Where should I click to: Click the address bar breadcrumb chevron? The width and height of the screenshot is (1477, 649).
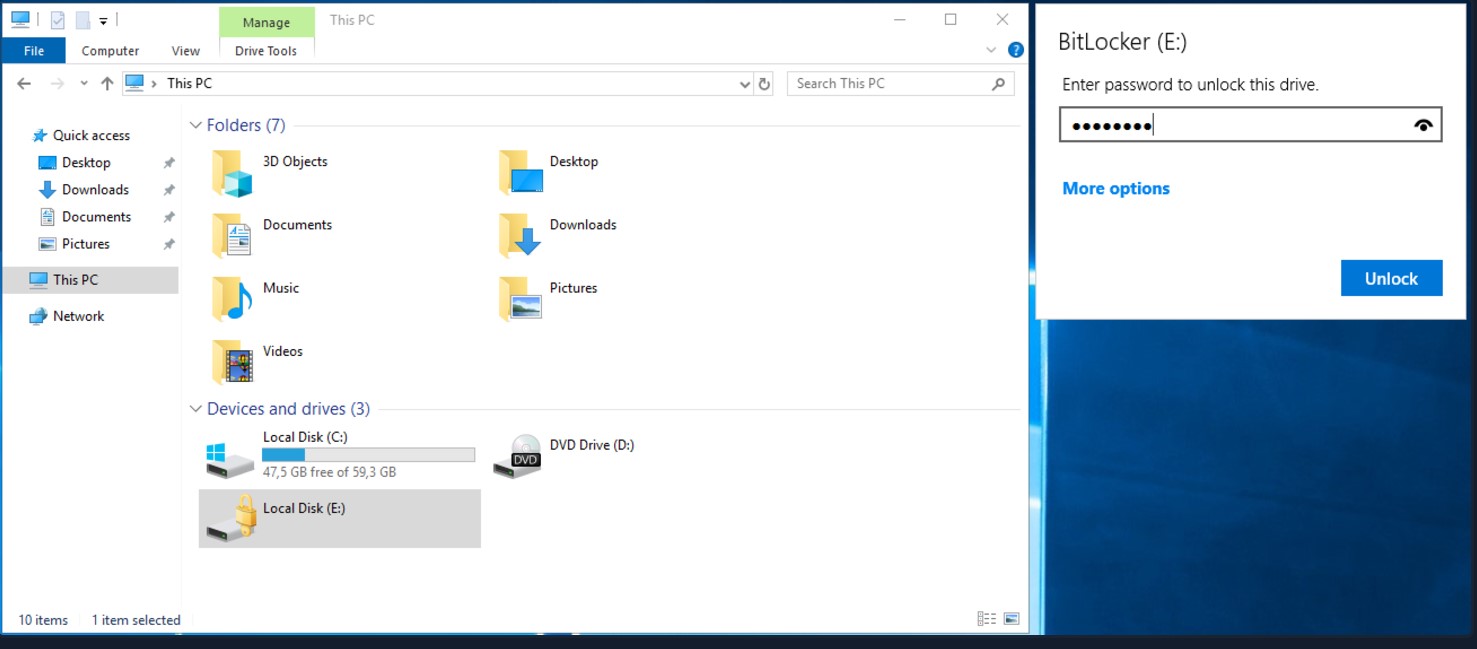click(x=154, y=84)
